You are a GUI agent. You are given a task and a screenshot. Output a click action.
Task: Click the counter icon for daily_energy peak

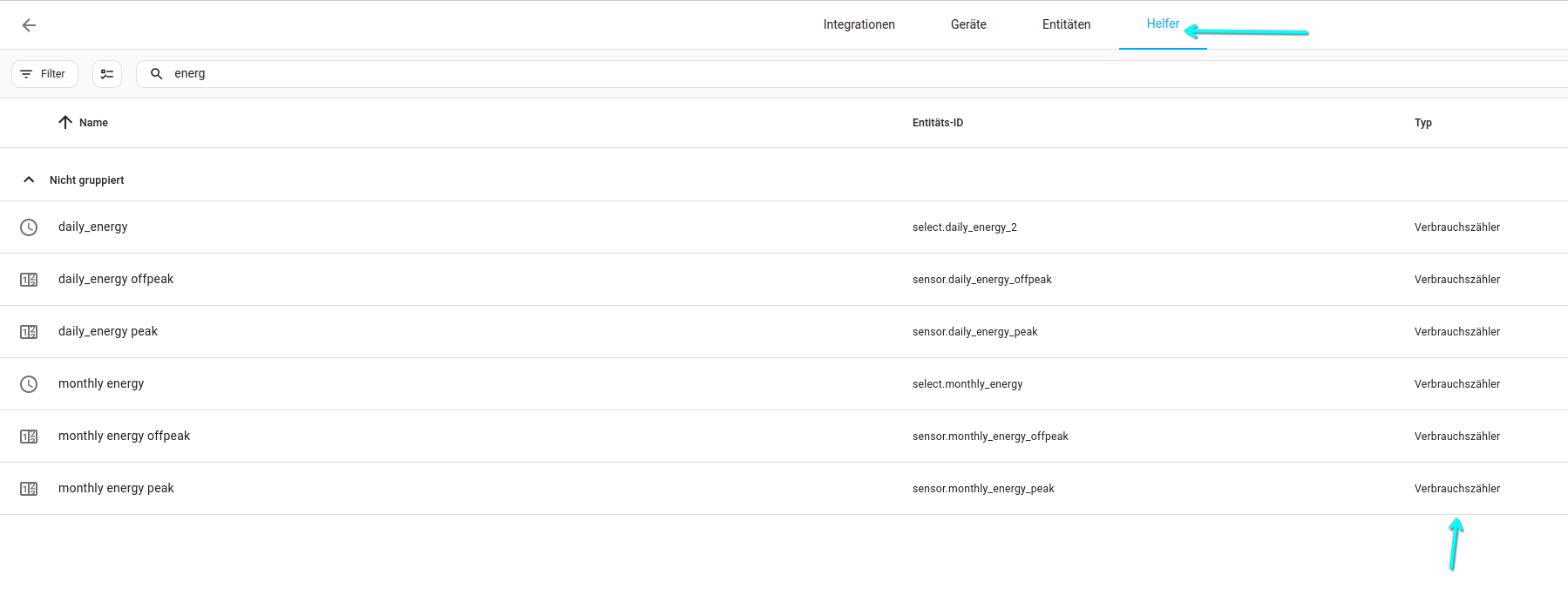[29, 332]
